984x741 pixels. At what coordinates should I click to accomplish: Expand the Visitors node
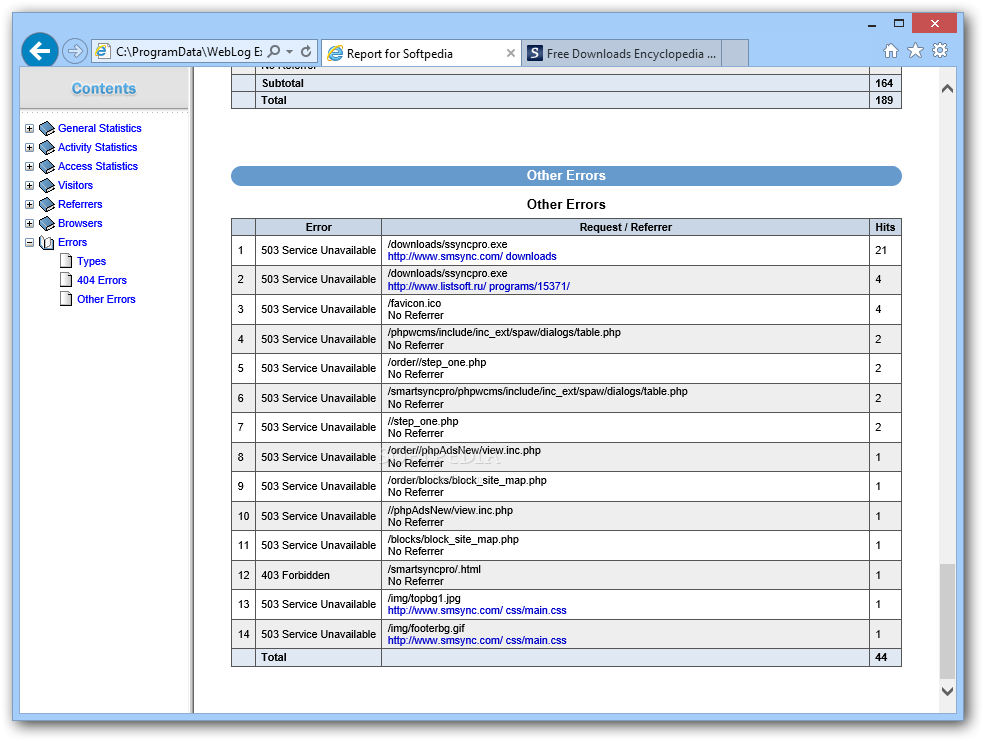[x=29, y=186]
